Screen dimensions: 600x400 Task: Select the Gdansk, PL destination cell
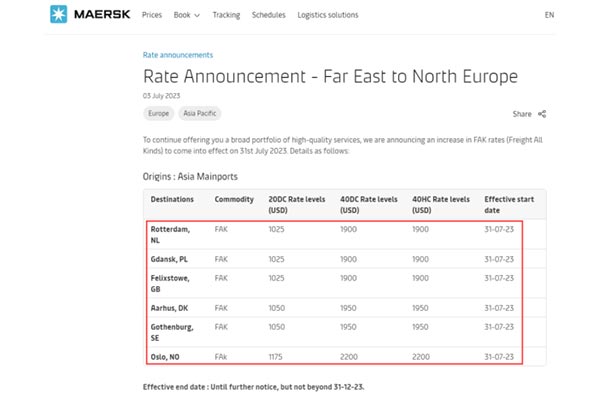click(169, 259)
